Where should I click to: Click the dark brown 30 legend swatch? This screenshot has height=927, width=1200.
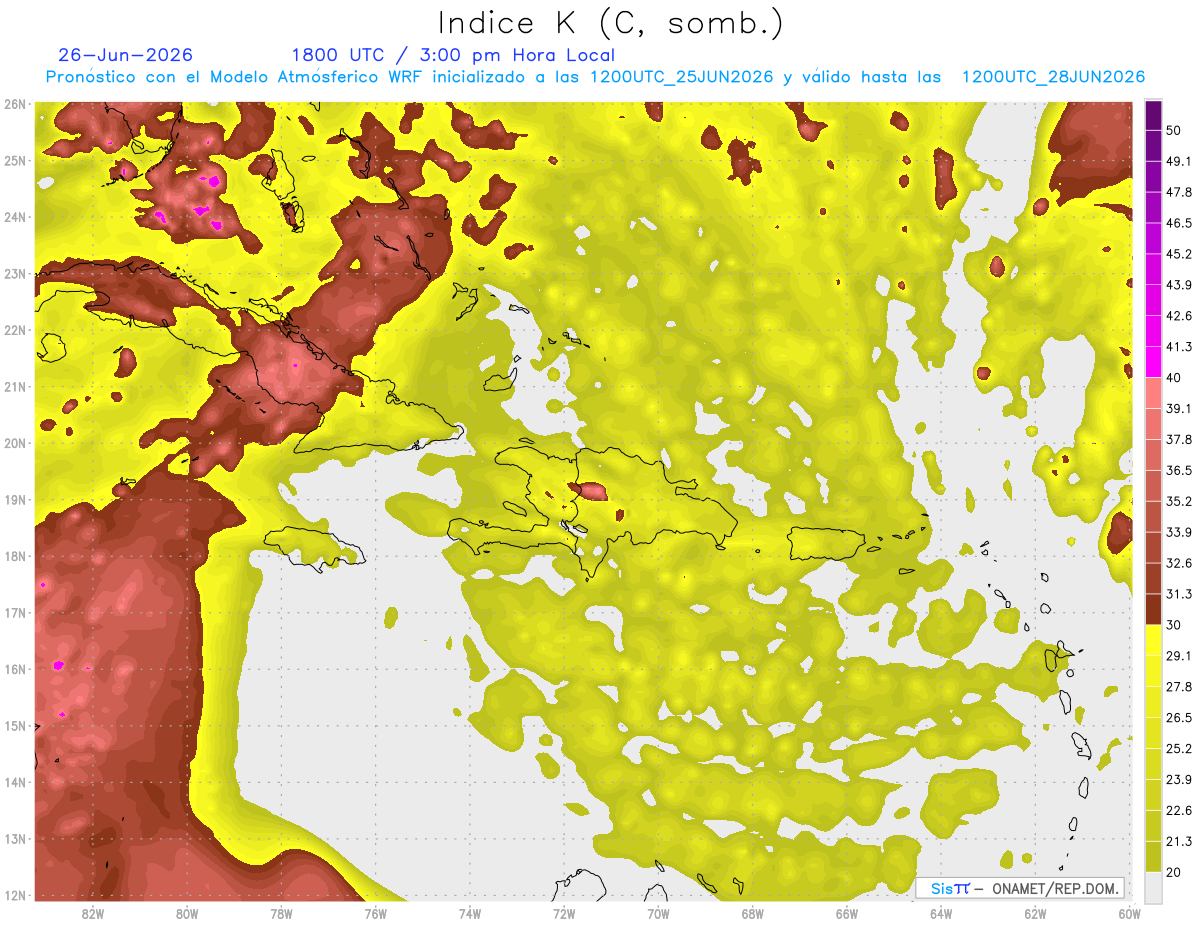click(1153, 609)
